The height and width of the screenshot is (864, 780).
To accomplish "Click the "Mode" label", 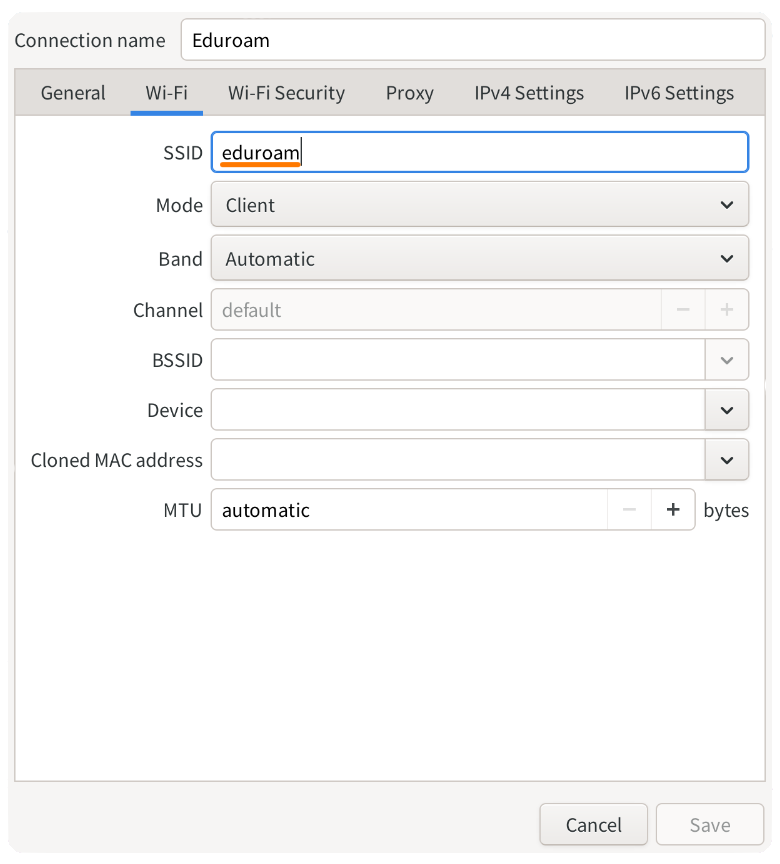I will coord(180,205).
